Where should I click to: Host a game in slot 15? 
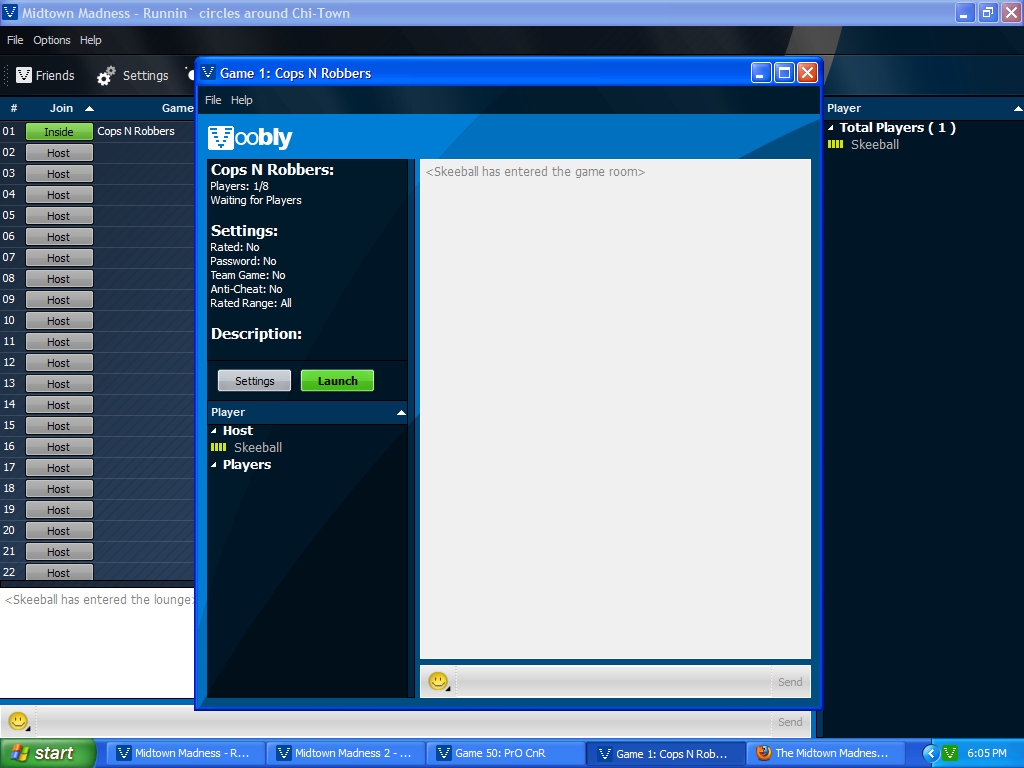click(59, 426)
